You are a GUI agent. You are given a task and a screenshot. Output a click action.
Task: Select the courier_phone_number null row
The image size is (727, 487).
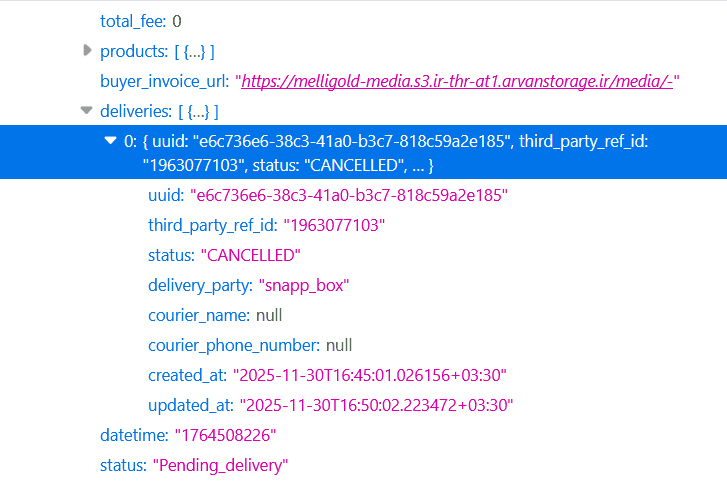click(250, 345)
